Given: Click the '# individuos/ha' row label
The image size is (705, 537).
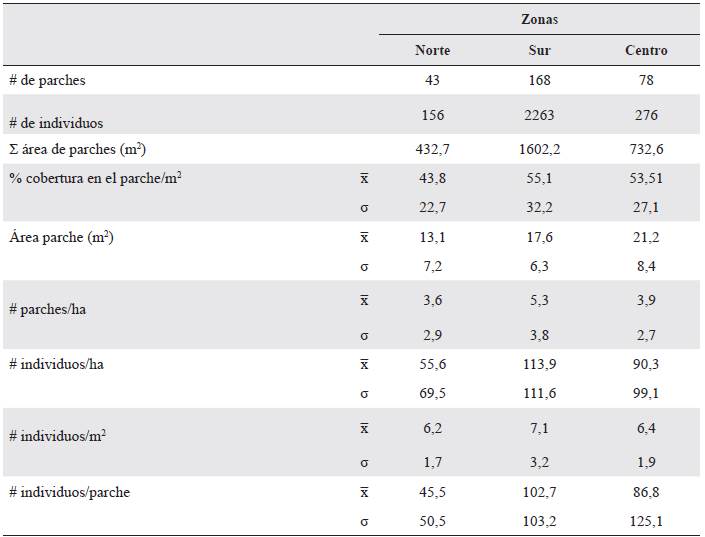Looking at the screenshot, I should 57,364.
